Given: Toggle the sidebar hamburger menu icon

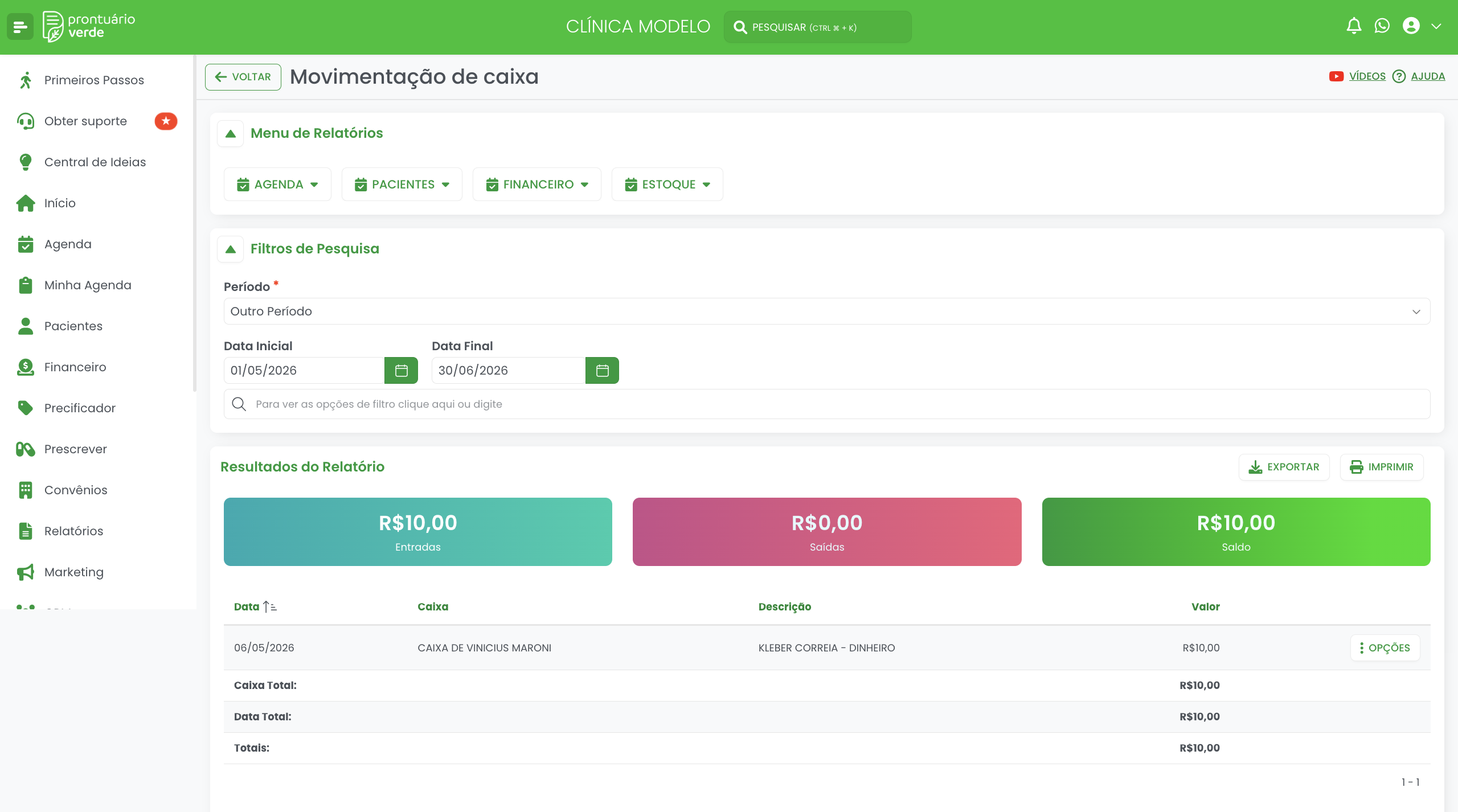Looking at the screenshot, I should 20,27.
